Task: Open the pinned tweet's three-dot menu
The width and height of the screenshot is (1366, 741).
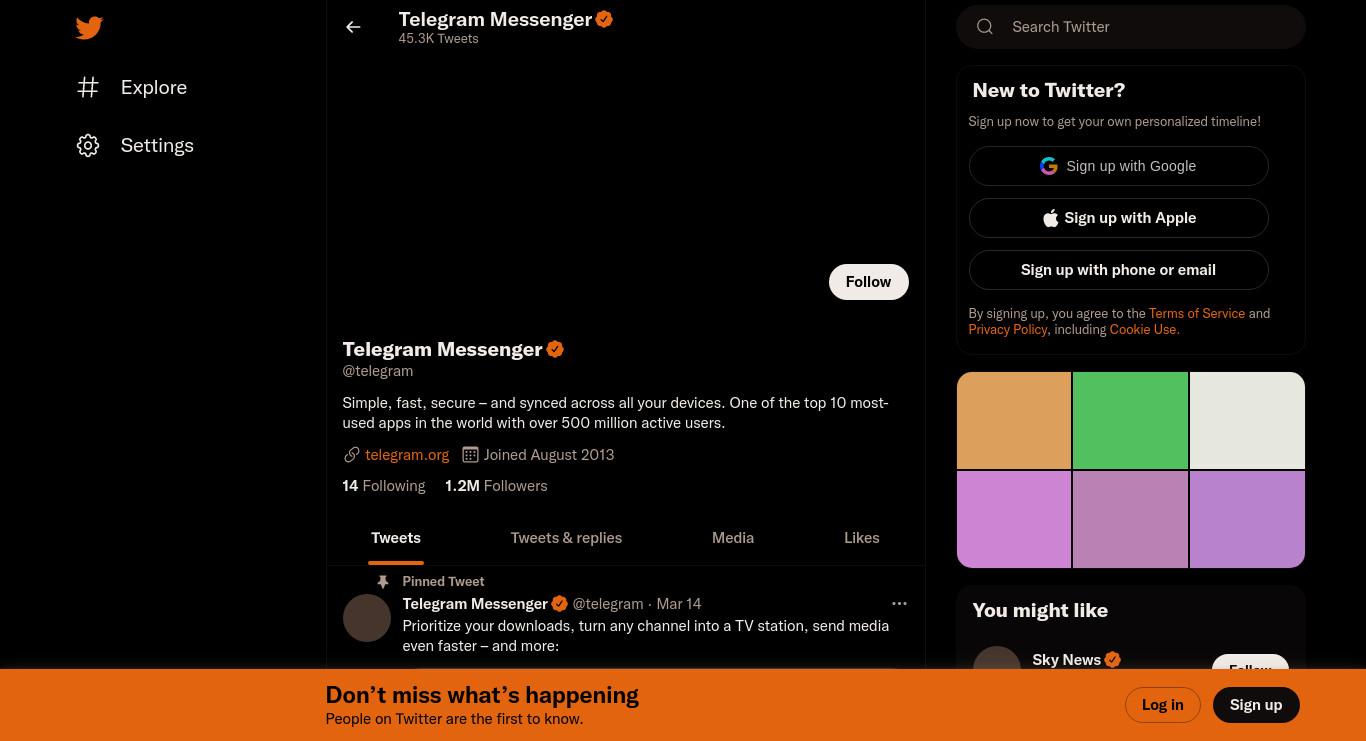Action: pyautogui.click(x=899, y=603)
